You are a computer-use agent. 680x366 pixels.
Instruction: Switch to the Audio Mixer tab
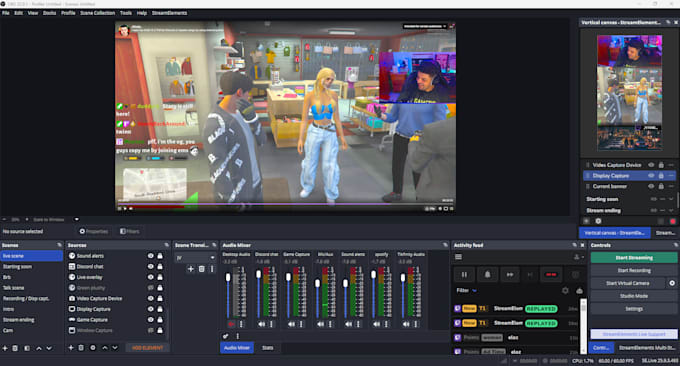pyautogui.click(x=237, y=348)
